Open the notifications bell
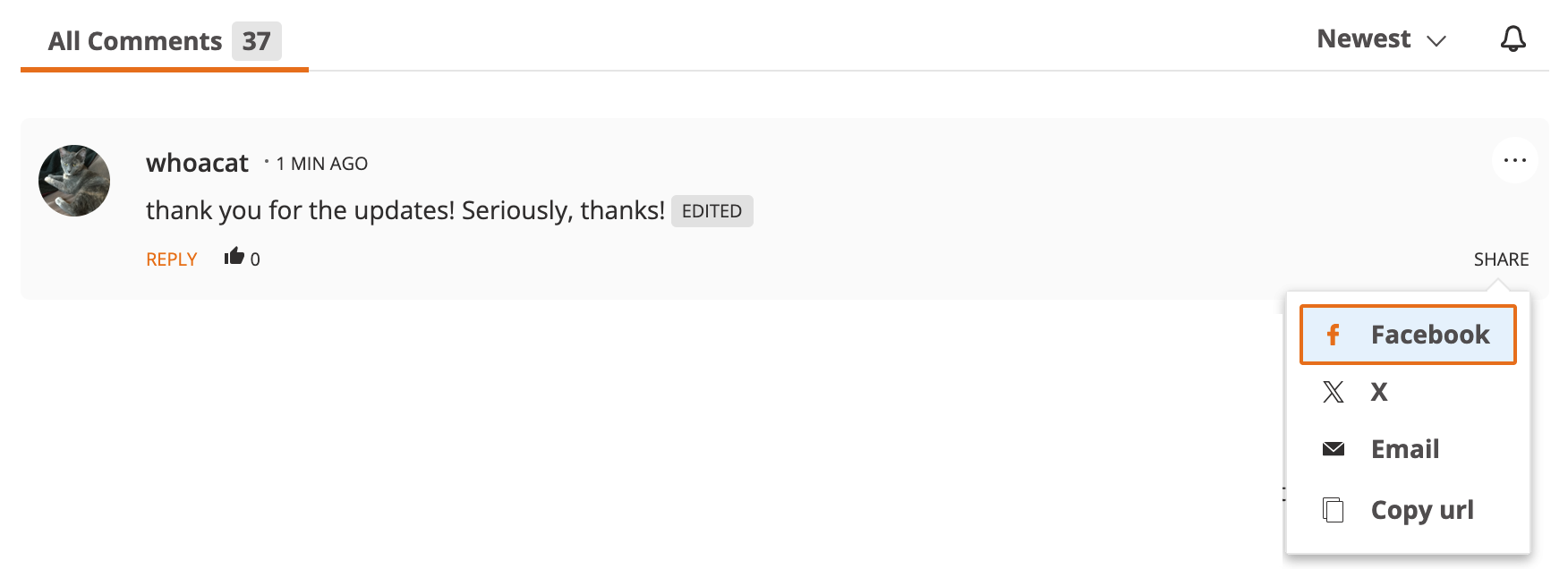Viewport: 1568px width, 569px height. point(1514,39)
